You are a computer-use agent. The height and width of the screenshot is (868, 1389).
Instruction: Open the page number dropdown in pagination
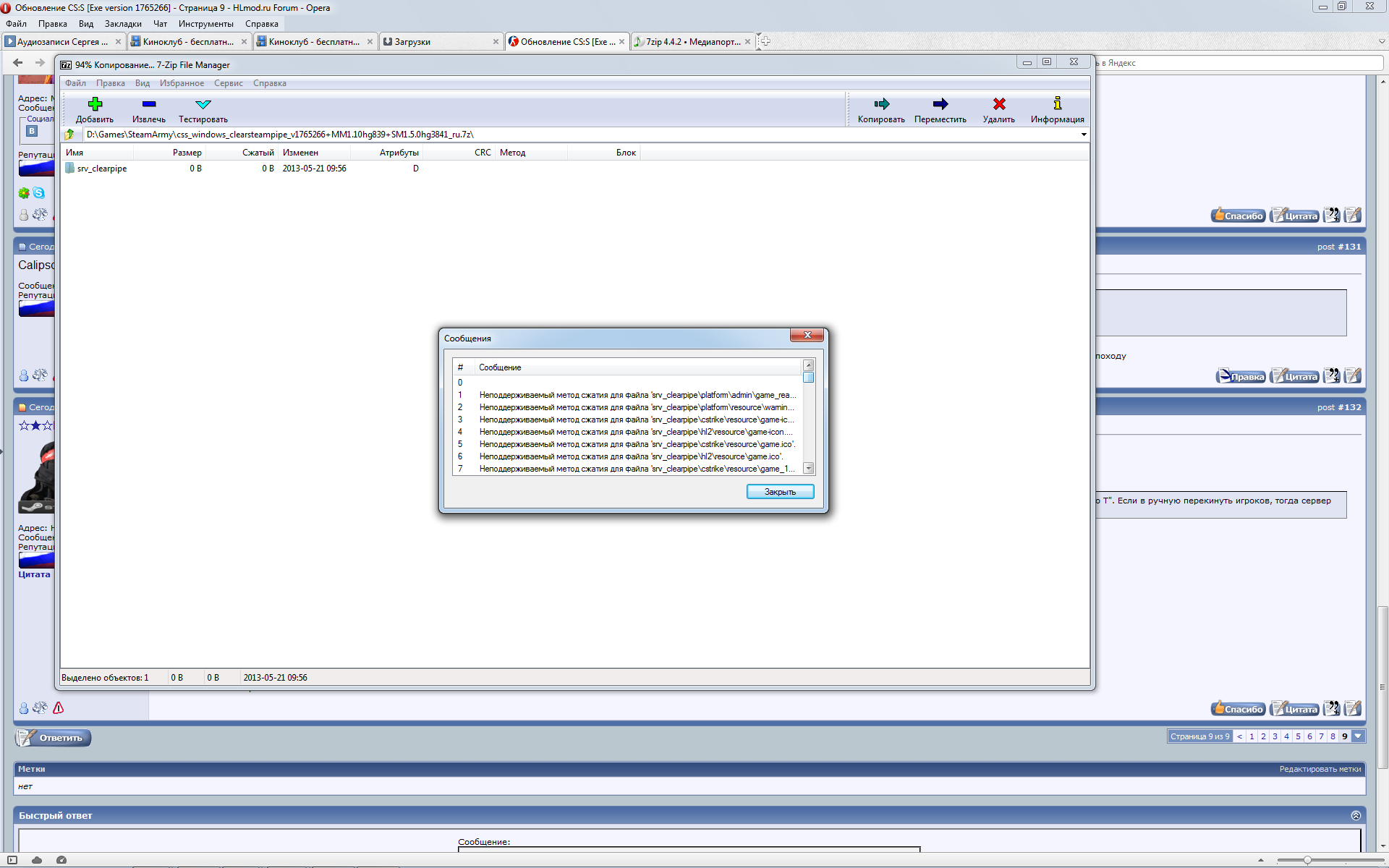(1358, 736)
